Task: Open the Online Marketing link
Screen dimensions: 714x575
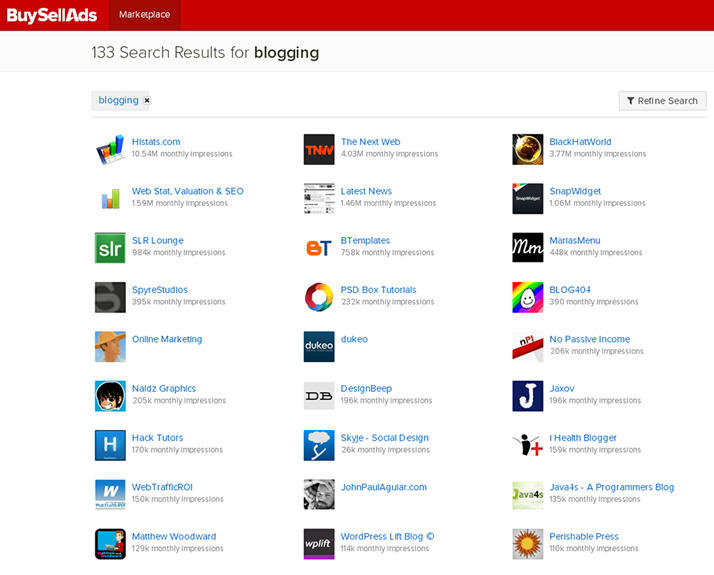Action: (x=167, y=339)
